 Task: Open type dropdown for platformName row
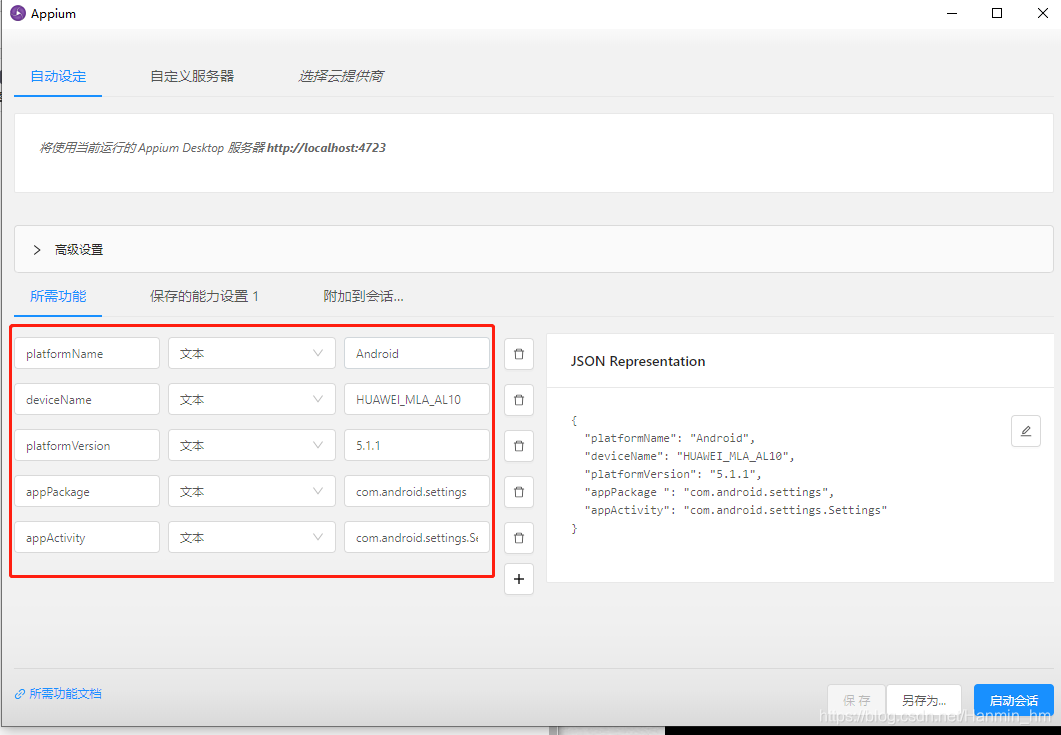pos(252,353)
